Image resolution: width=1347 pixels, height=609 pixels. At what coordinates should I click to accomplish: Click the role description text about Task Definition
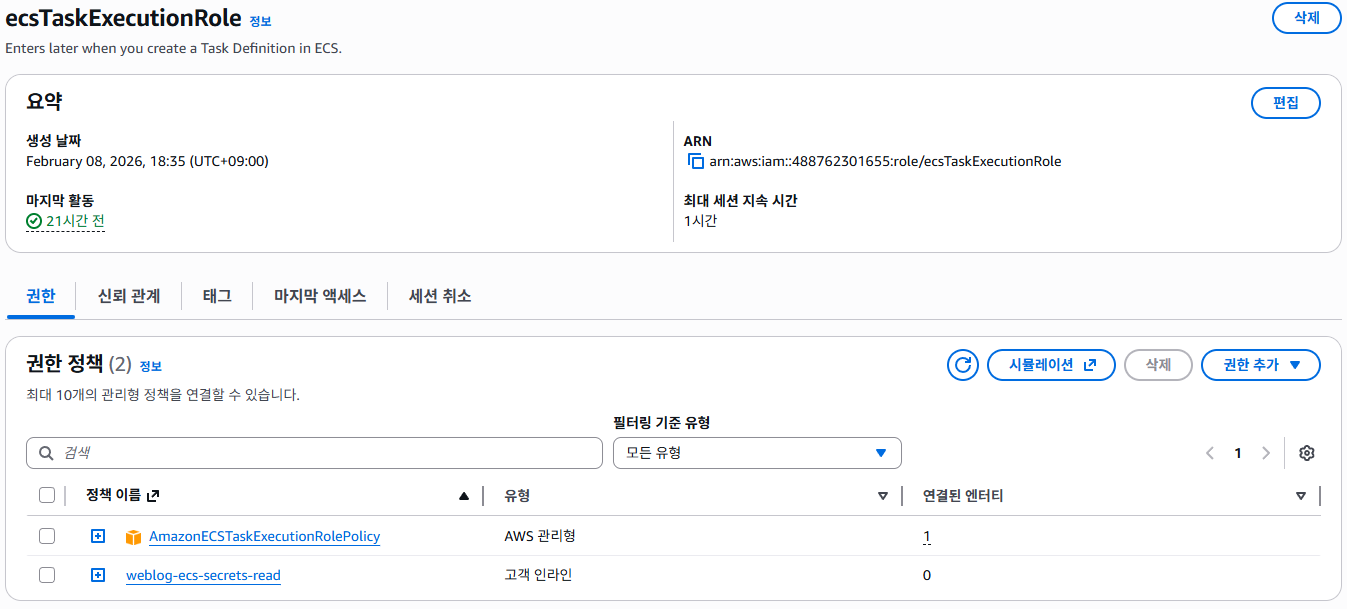click(x=173, y=48)
